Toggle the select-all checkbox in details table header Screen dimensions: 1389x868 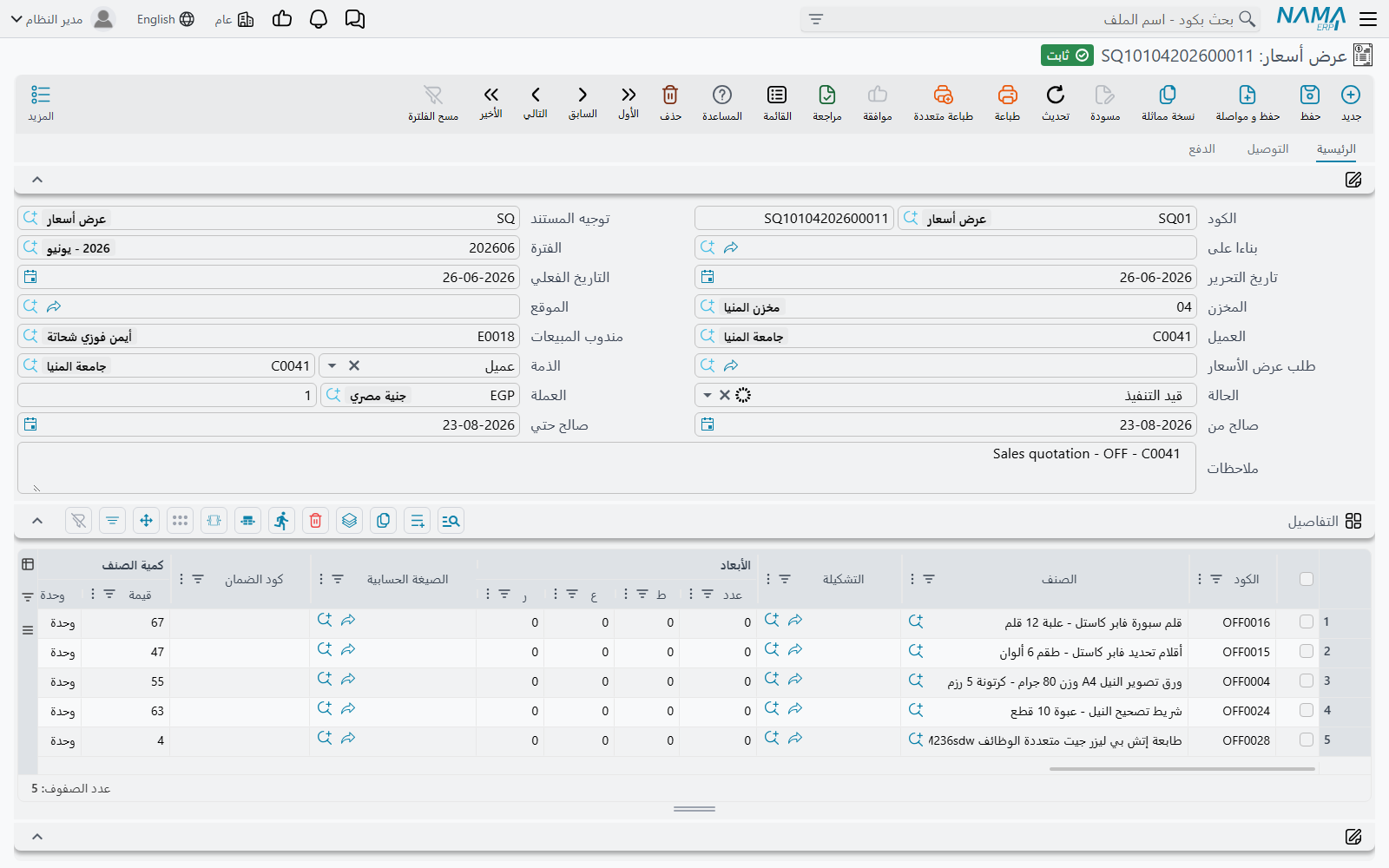tap(1307, 579)
